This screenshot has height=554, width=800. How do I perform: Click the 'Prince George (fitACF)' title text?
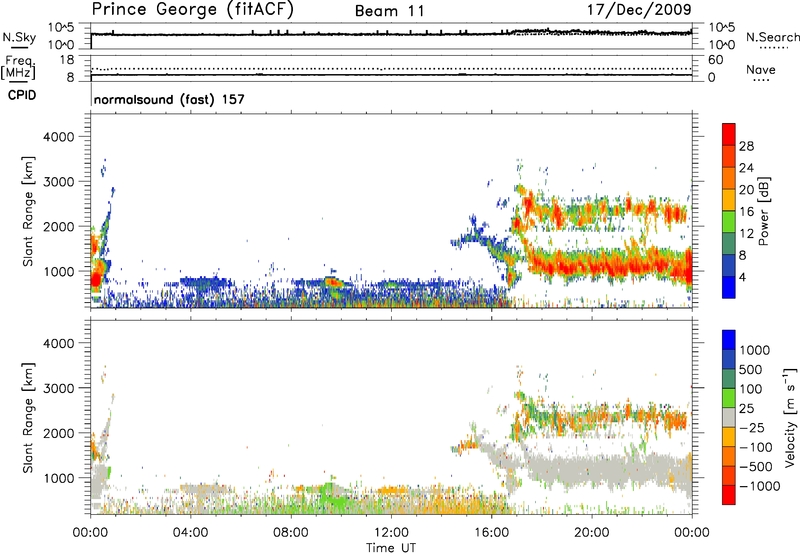(193, 10)
